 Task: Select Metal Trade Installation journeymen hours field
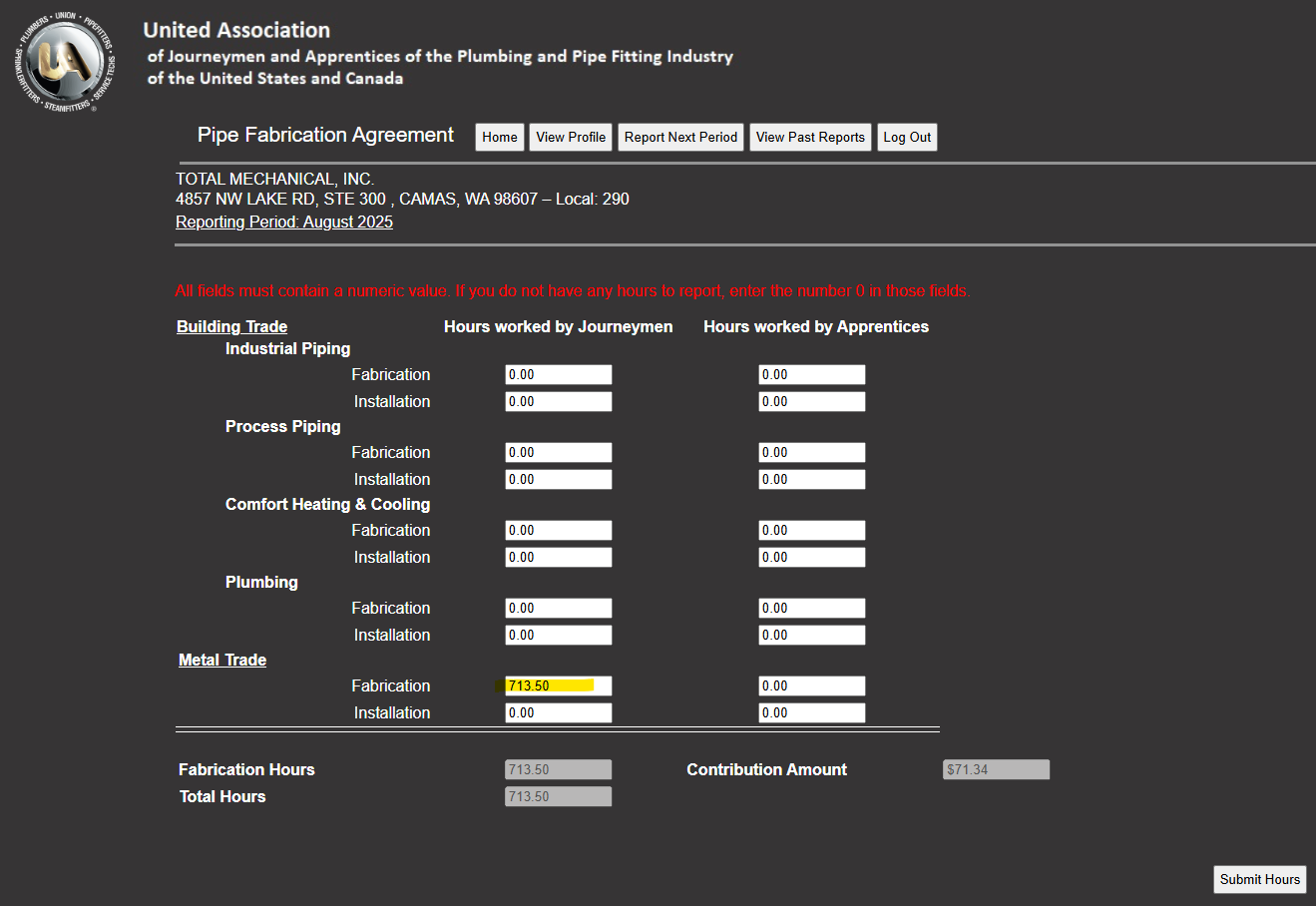coord(559,713)
